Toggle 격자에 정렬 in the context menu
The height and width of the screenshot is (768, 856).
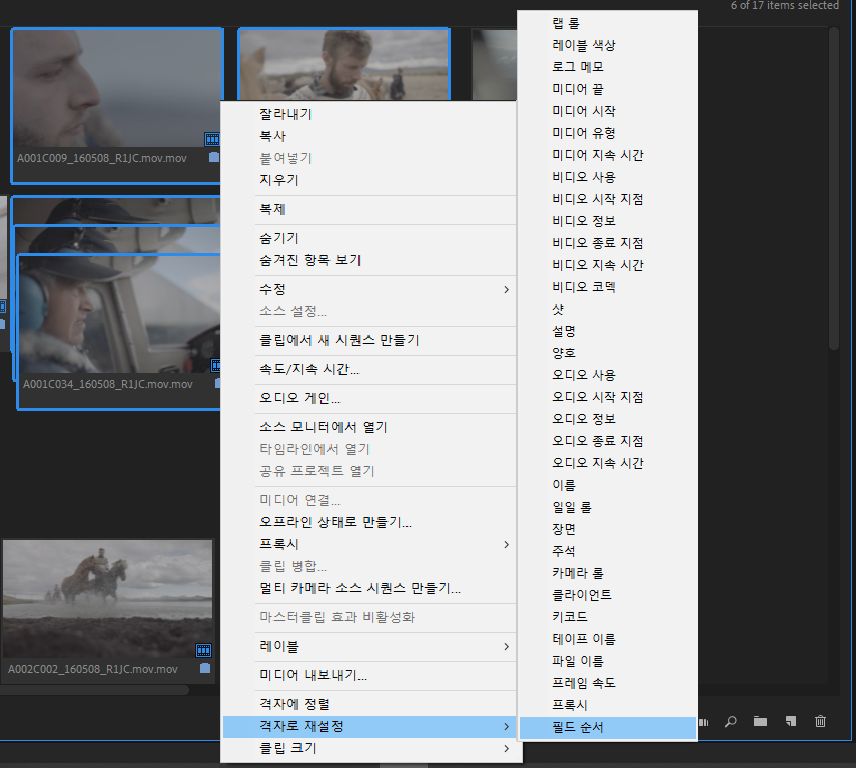coord(290,703)
